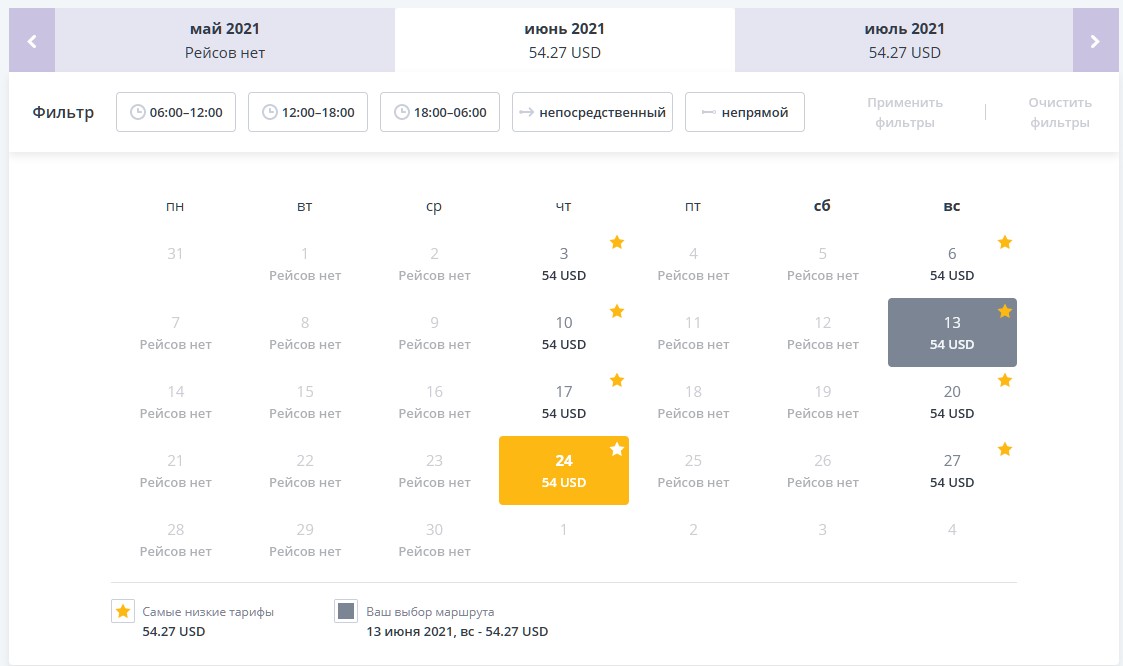Click the star icon on June 3
Viewport: 1123px width, 666px height.
pos(617,242)
